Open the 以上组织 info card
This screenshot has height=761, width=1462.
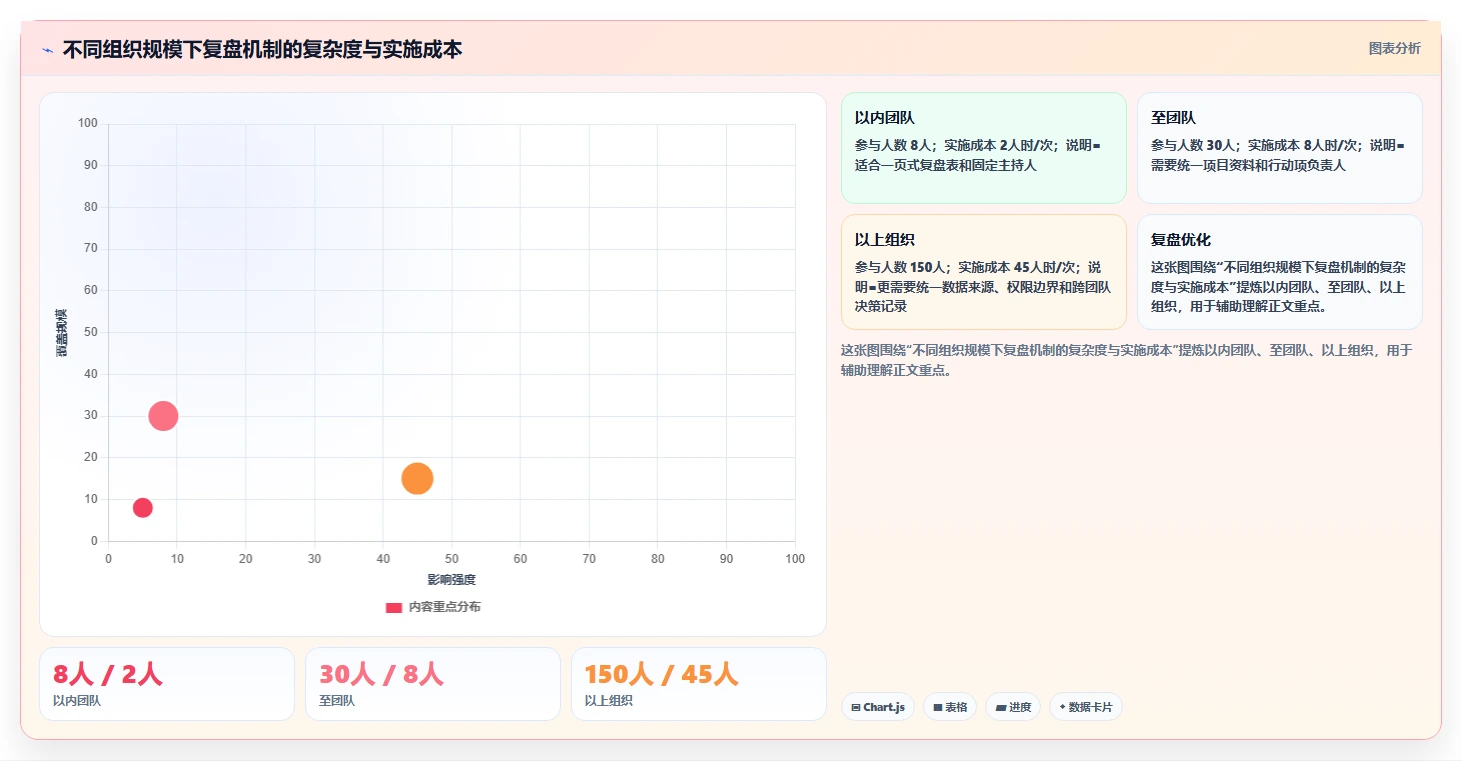(x=984, y=272)
